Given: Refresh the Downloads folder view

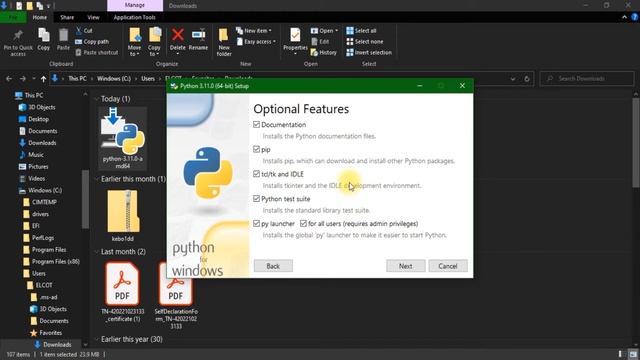Looking at the screenshot, I should click(x=527, y=79).
